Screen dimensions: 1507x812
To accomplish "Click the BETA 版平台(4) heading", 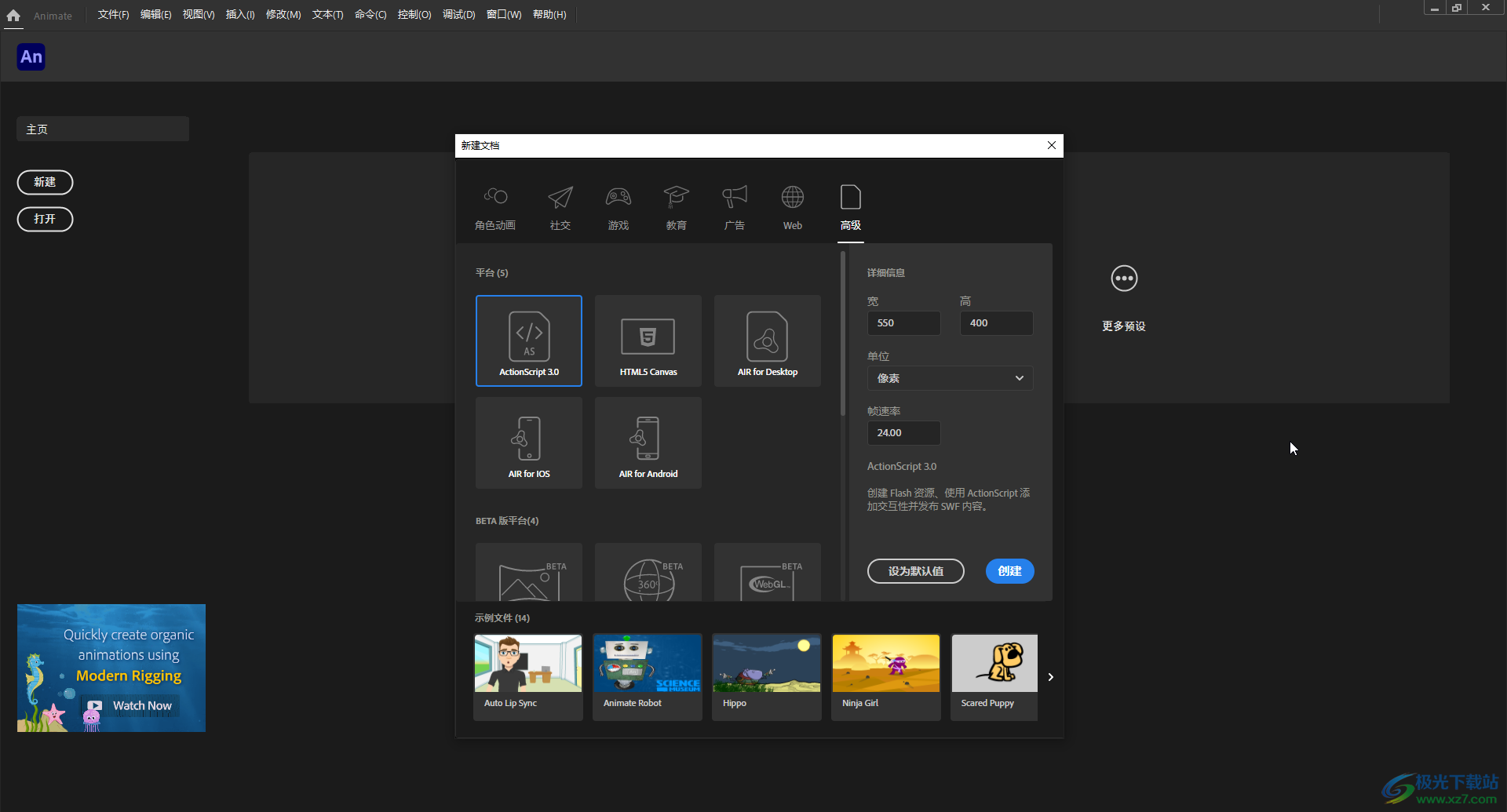I will pyautogui.click(x=507, y=521).
